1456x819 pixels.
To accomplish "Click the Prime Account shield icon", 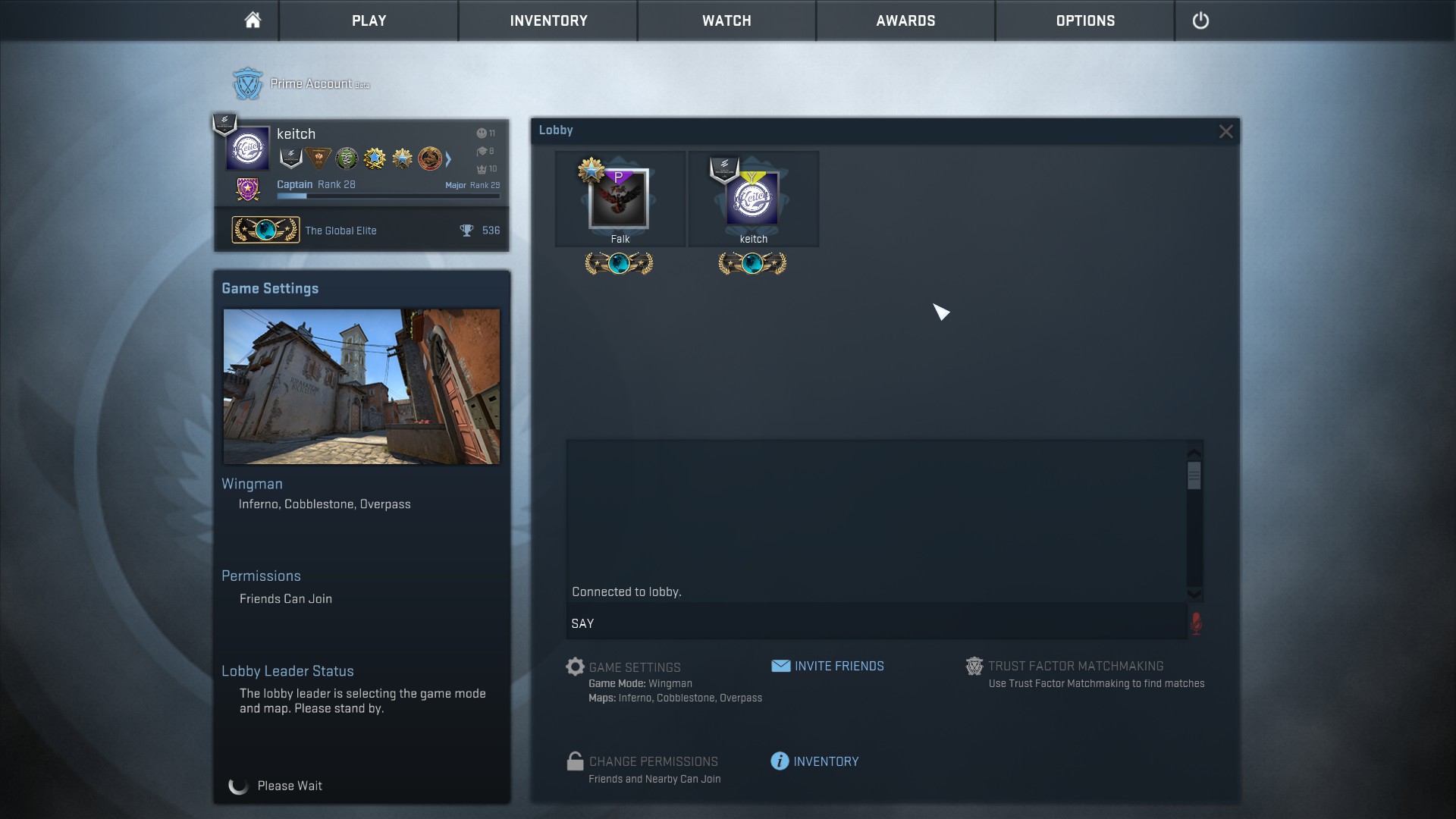I will tap(247, 84).
